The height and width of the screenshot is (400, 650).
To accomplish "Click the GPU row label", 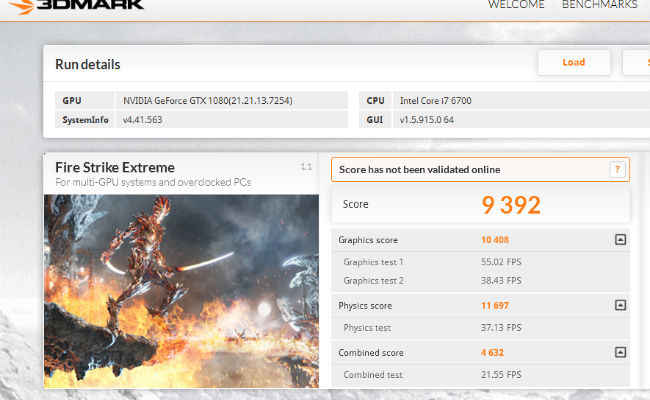I will coord(72,101).
